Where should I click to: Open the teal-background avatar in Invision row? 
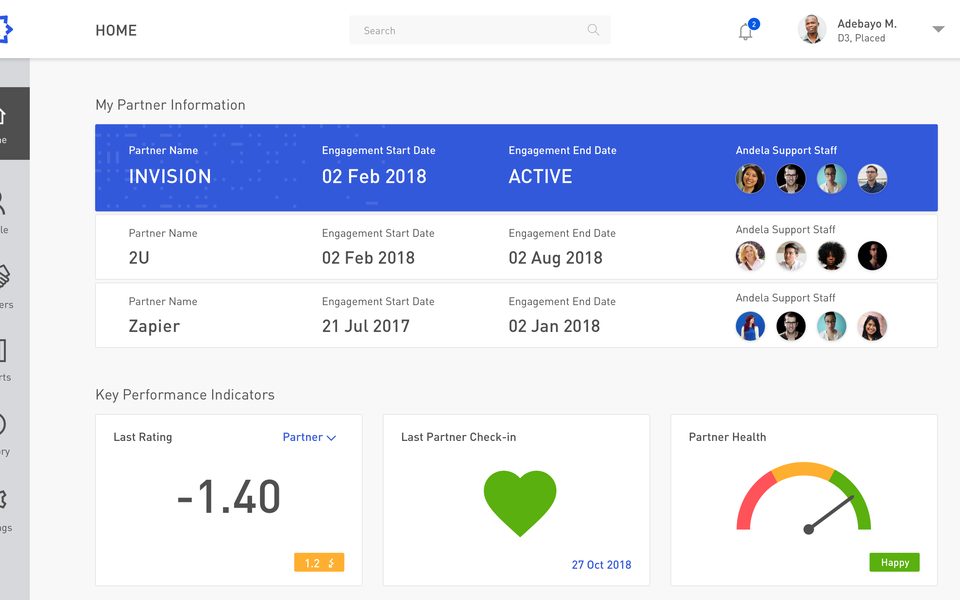tap(831, 179)
